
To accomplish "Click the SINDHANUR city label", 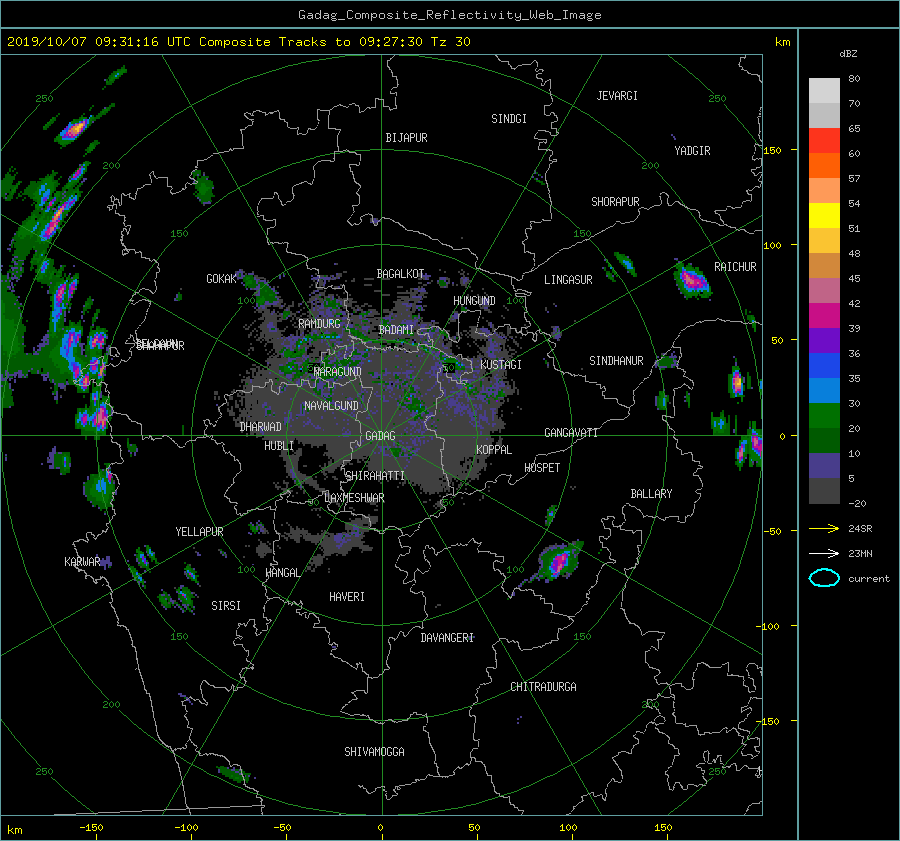I will coord(616,361).
